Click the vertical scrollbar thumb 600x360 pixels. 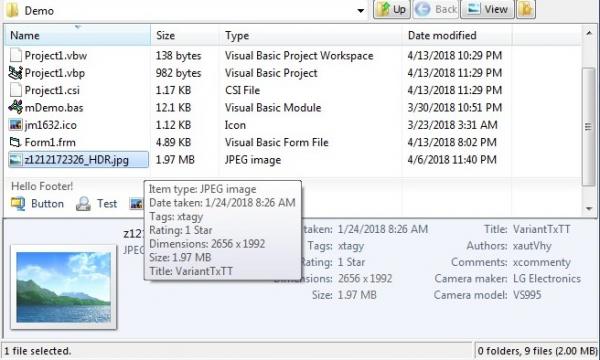click(589, 127)
